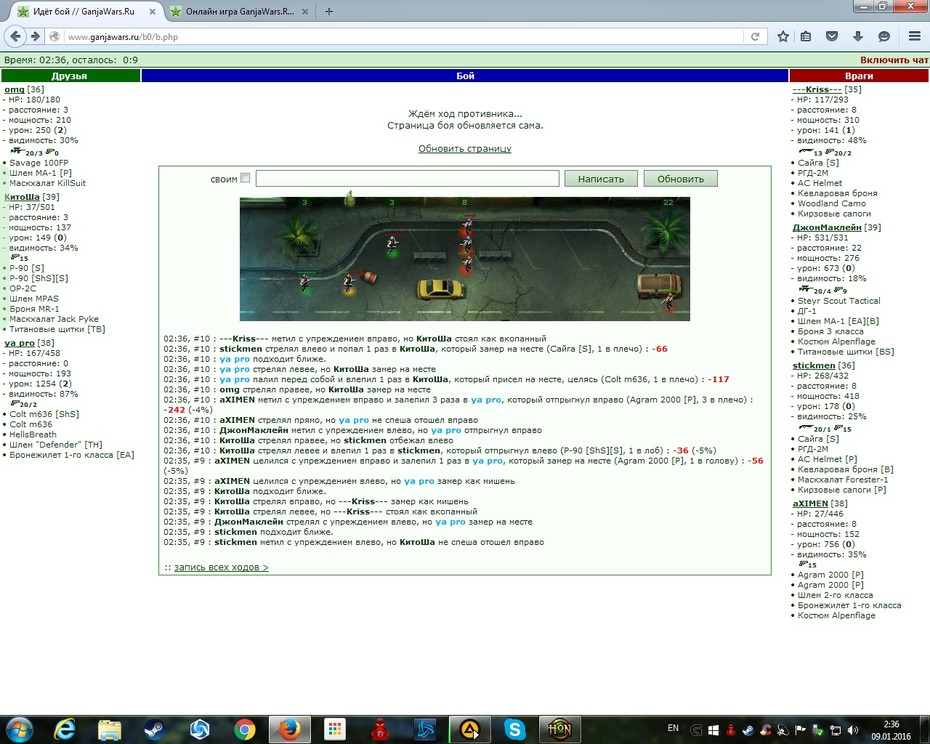
Task: Click the Hello chat smiley icon
Action: coord(884,37)
